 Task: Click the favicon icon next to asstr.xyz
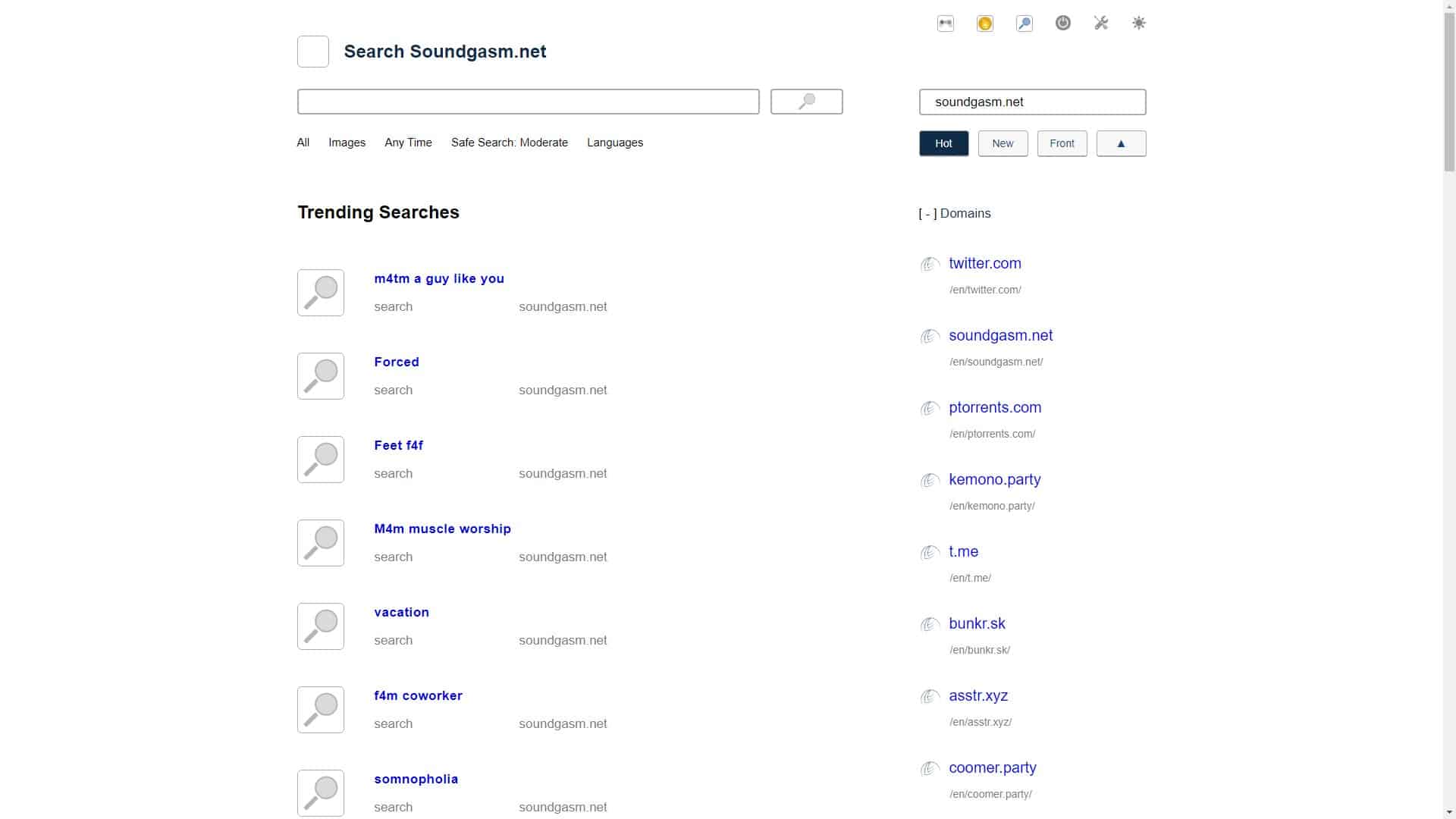pyautogui.click(x=930, y=697)
